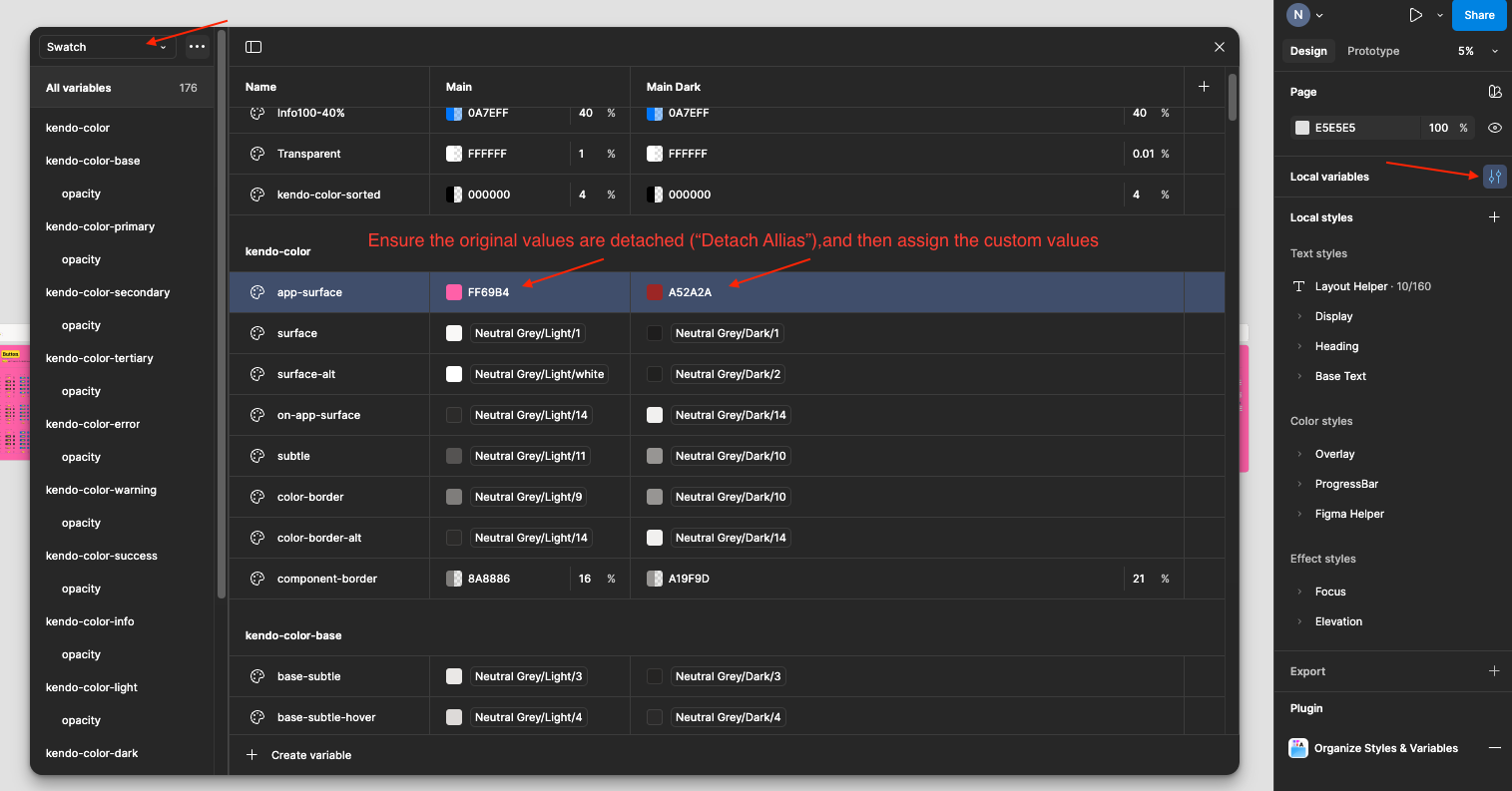Remove the plugin using the minus icon
The image size is (1512, 791).
[1494, 747]
